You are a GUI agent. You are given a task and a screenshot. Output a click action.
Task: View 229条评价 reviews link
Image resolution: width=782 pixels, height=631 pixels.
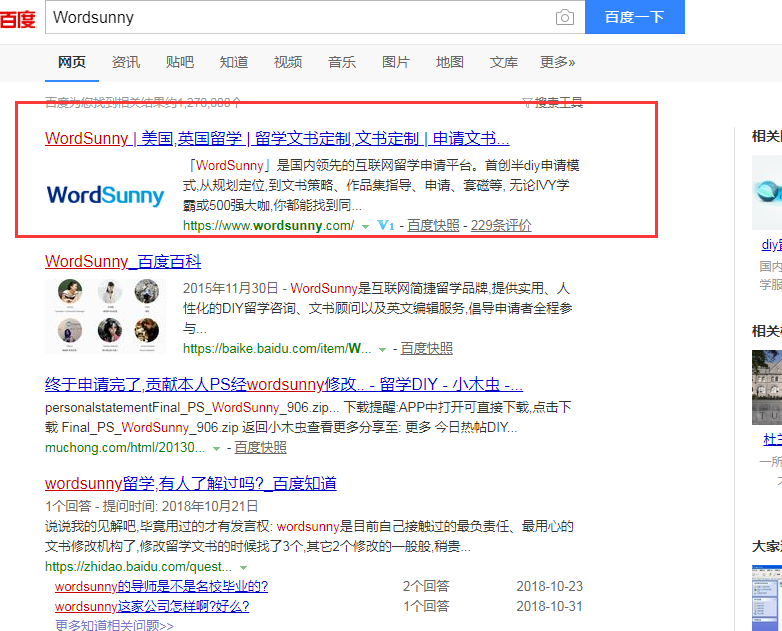tap(501, 226)
